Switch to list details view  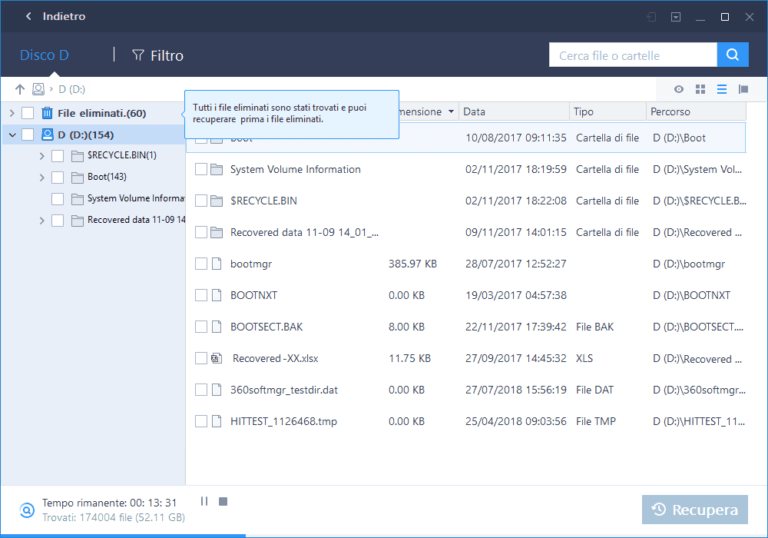(721, 90)
